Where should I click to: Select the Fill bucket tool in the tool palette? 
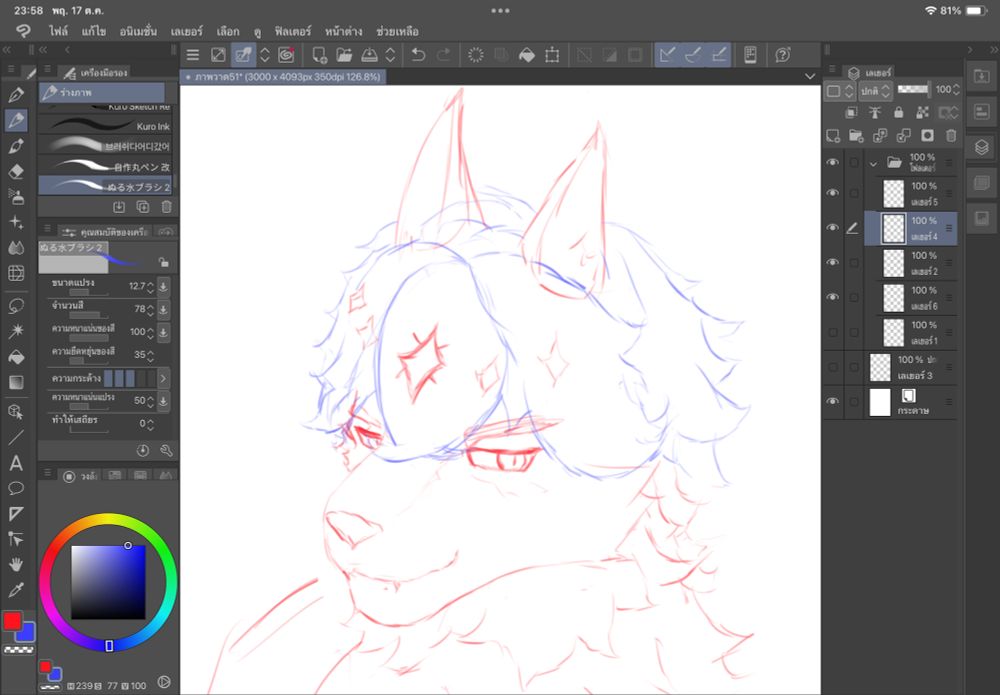pyautogui.click(x=16, y=356)
